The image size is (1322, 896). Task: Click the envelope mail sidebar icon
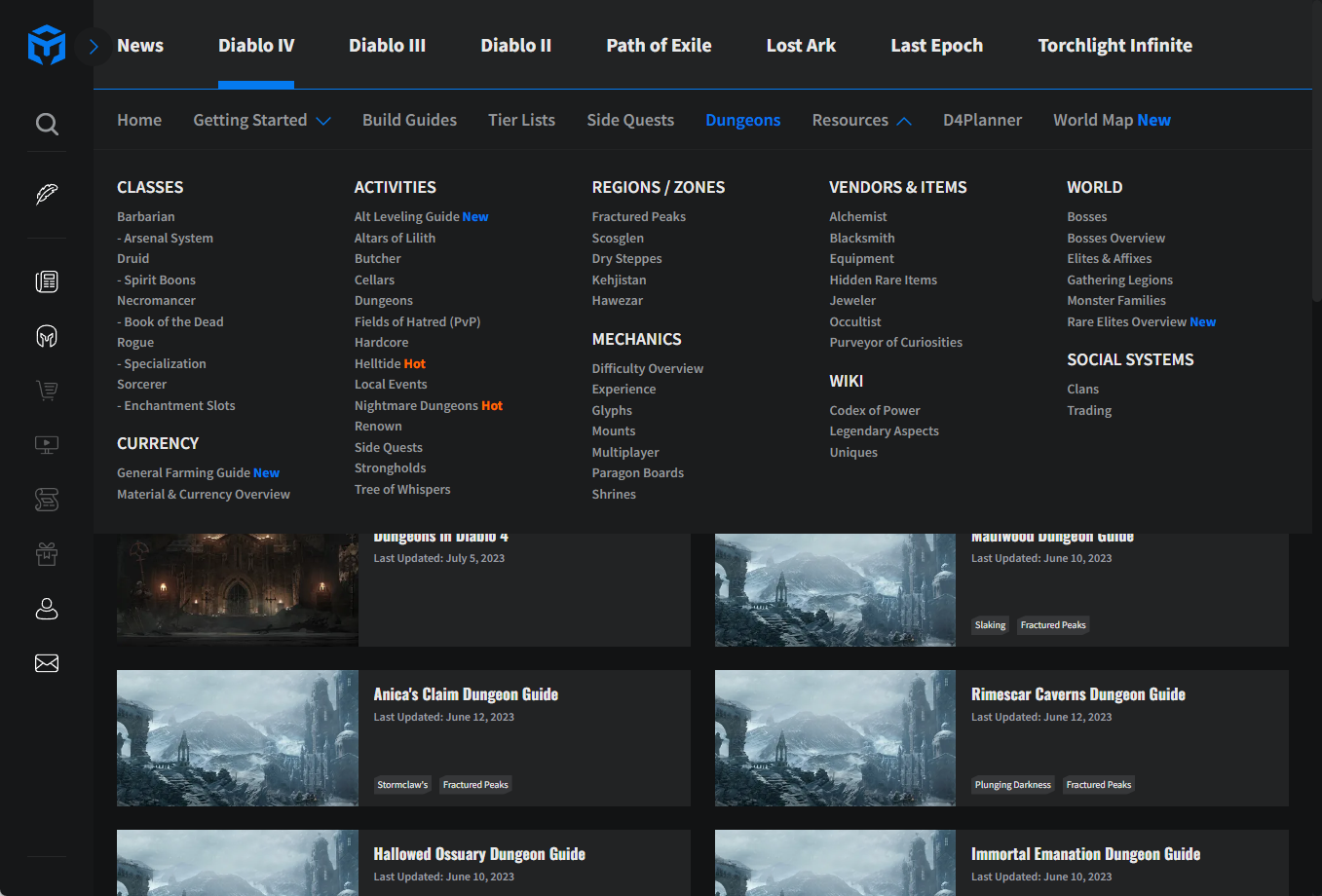click(47, 663)
